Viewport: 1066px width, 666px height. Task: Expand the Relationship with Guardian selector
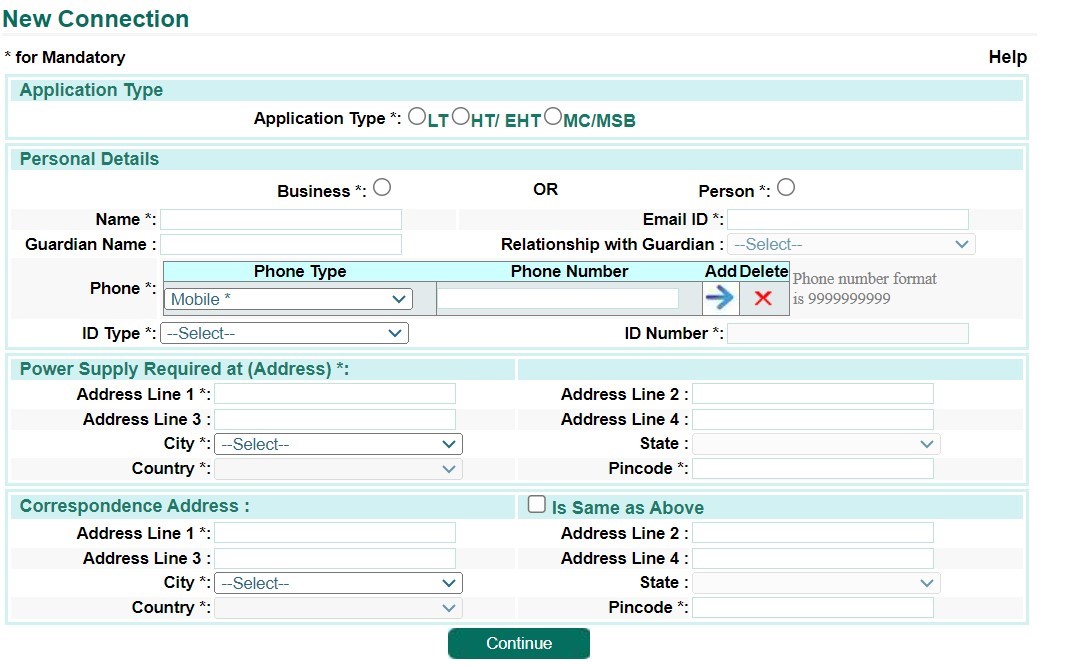[x=851, y=243]
